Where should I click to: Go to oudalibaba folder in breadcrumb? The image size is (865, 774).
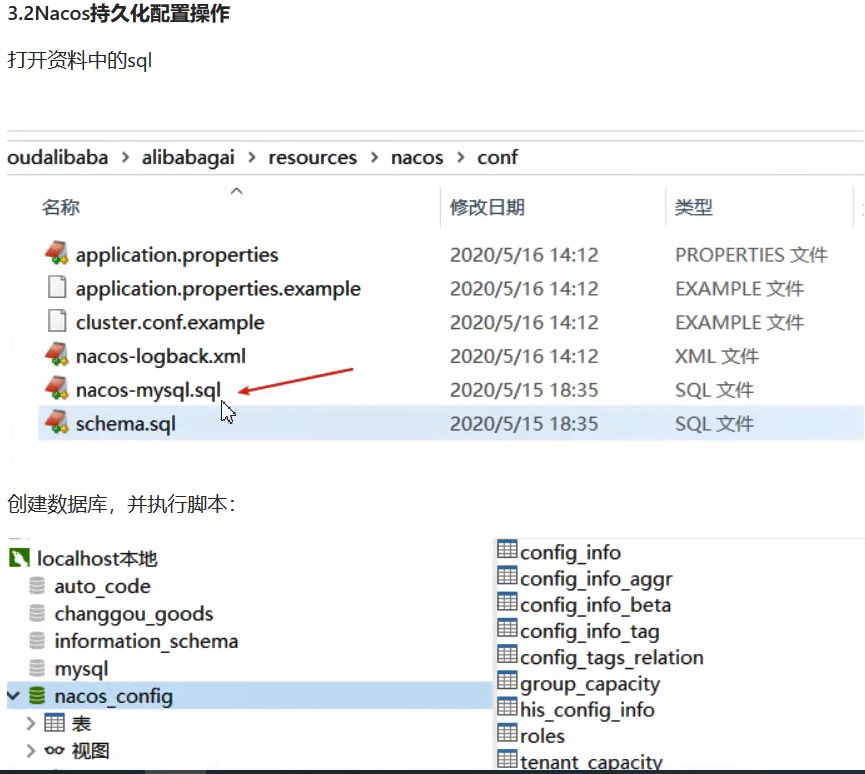[x=57, y=158]
